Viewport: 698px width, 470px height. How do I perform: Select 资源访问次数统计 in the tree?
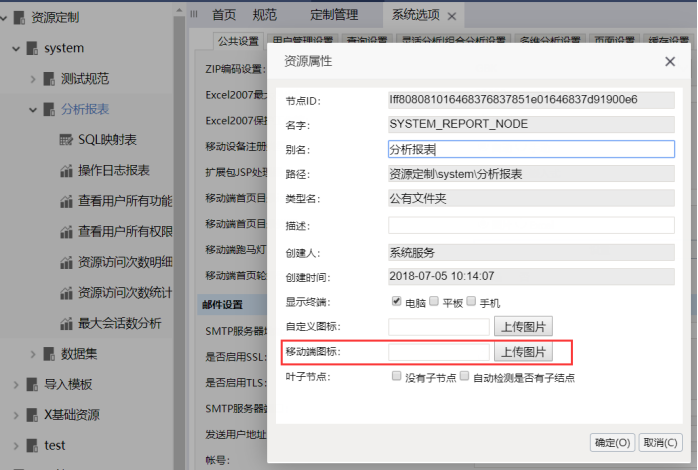(125, 293)
